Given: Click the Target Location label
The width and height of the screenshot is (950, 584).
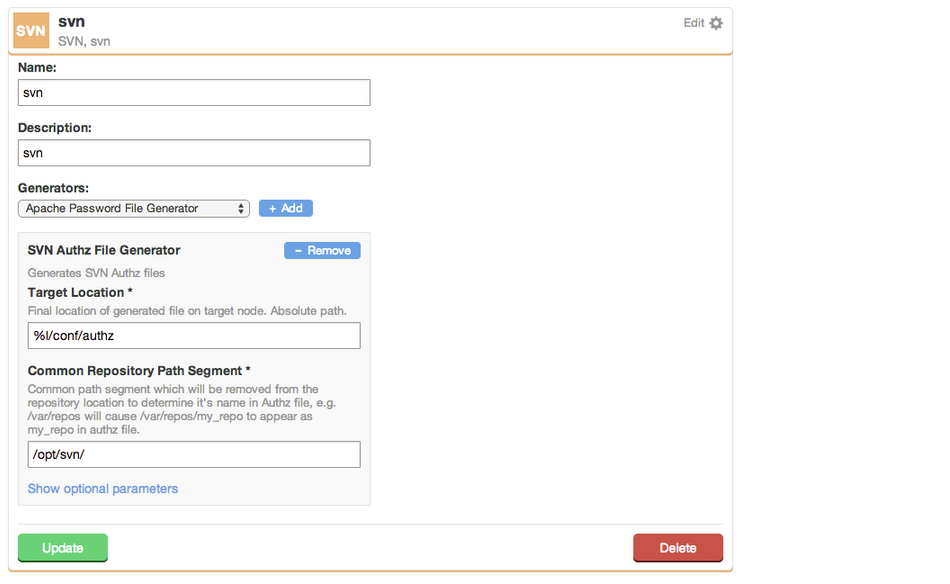Looking at the screenshot, I should point(80,293).
